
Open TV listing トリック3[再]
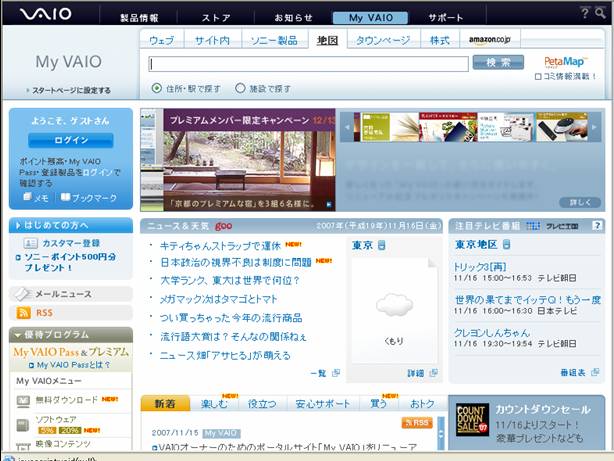point(480,267)
